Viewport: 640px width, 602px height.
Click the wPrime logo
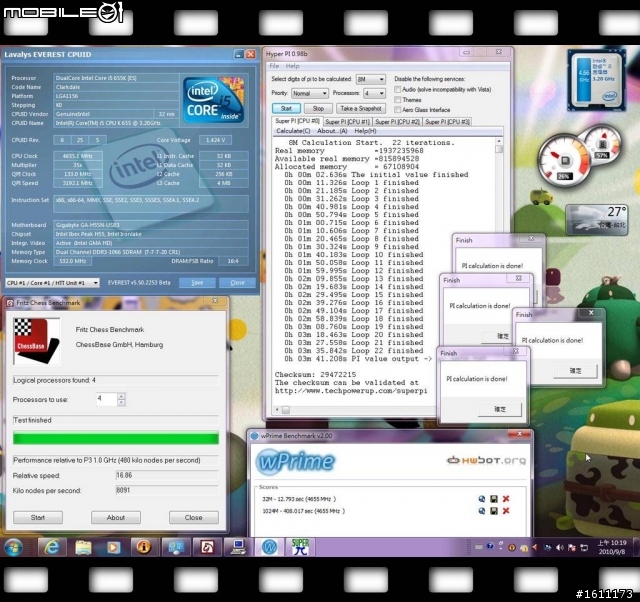tap(295, 461)
